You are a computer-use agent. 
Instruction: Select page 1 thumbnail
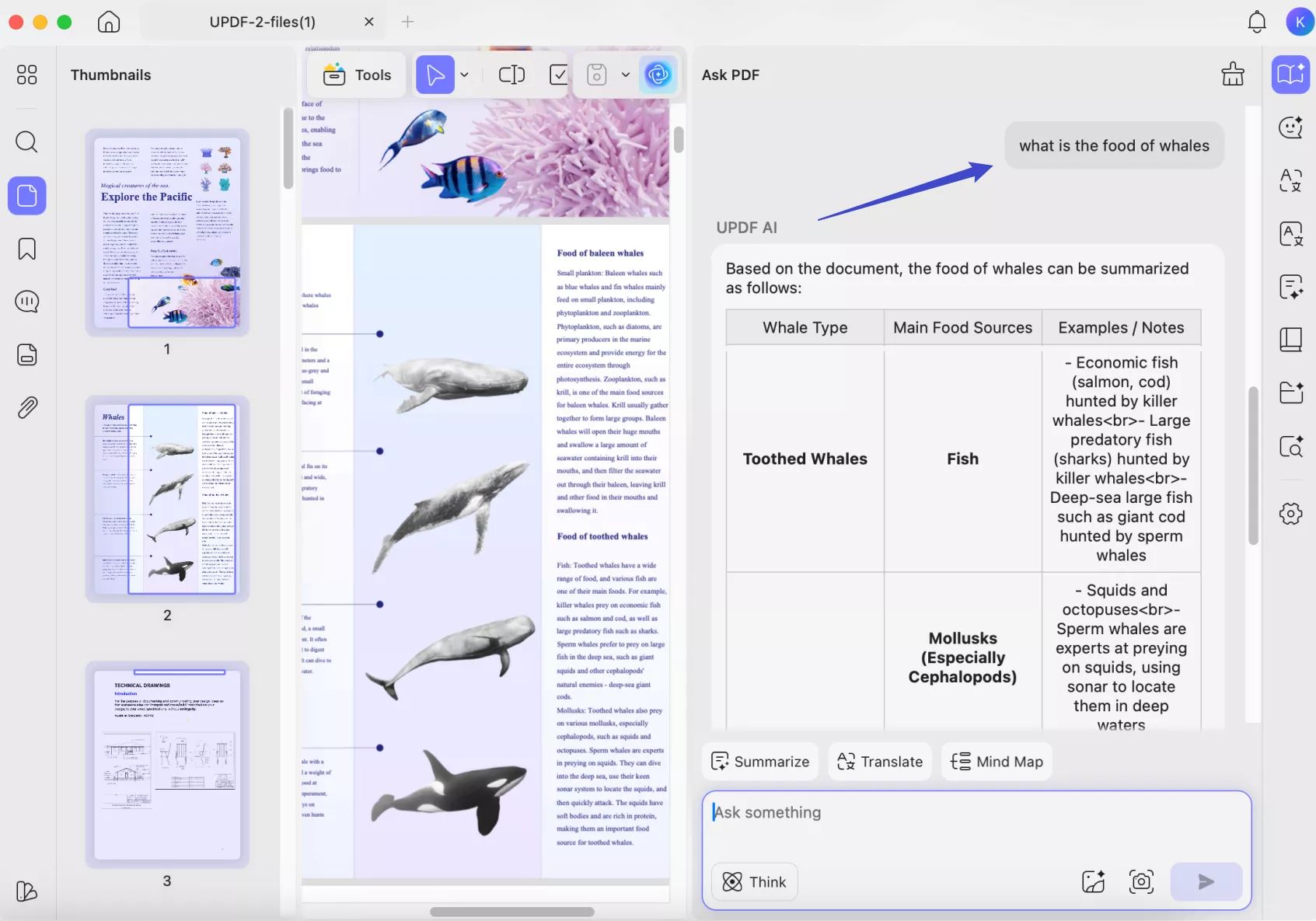coord(167,232)
